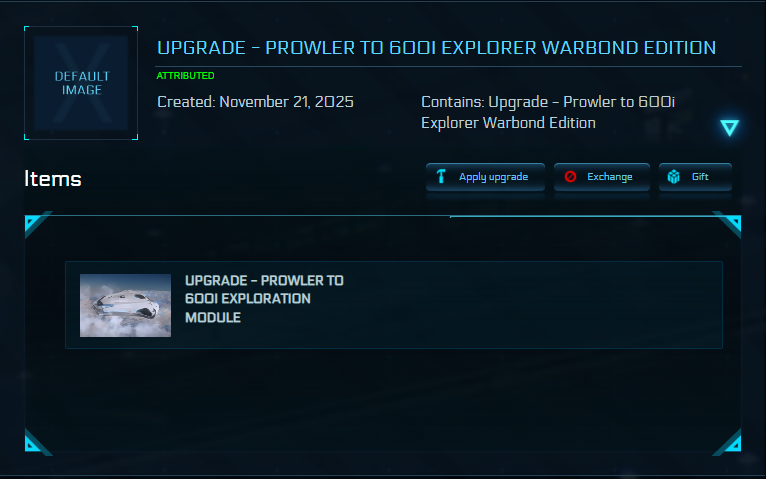This screenshot has height=479, width=766.
Task: Click the bottom-right corner bracket of the Items panel
Action: [x=730, y=443]
